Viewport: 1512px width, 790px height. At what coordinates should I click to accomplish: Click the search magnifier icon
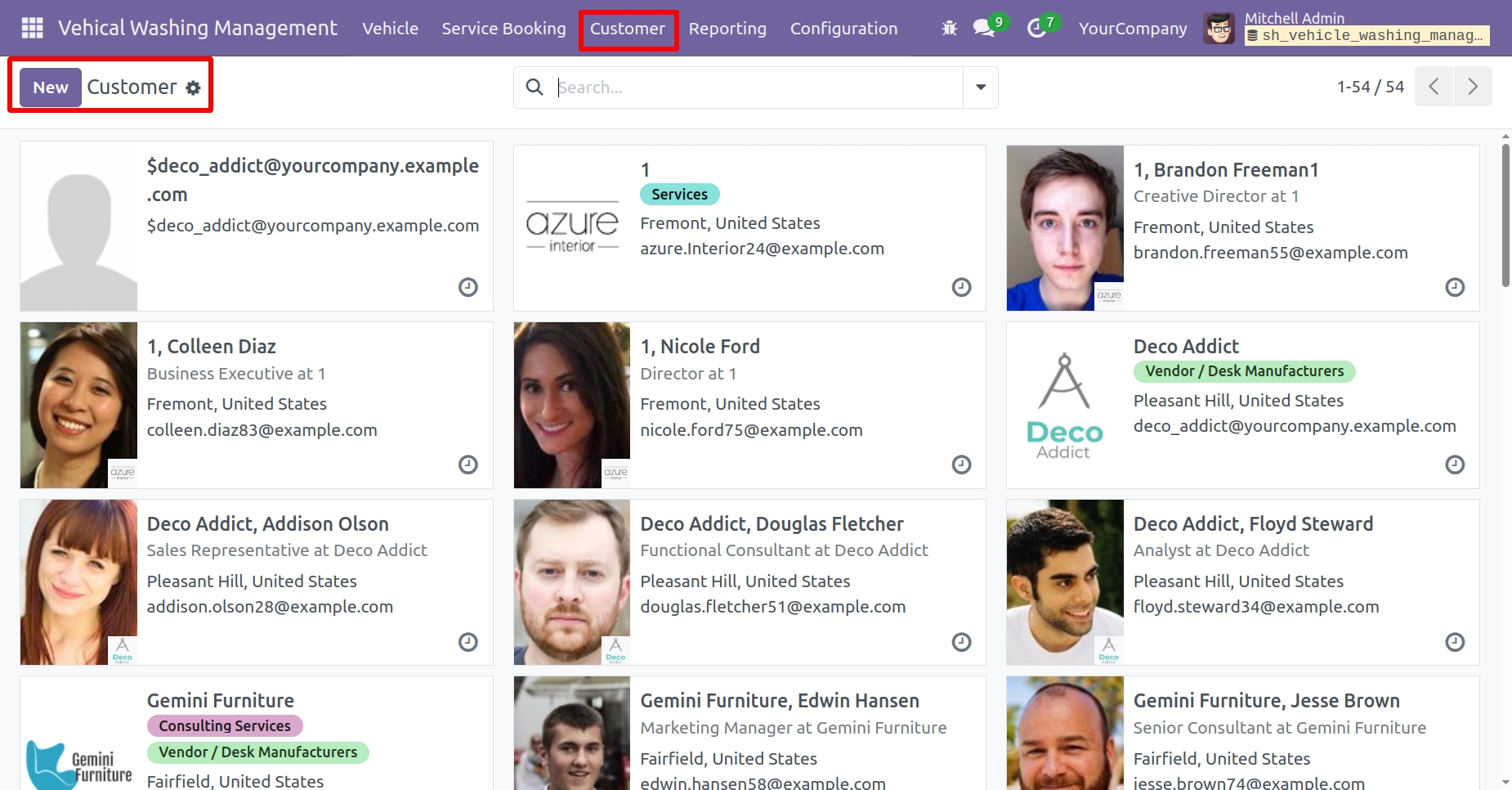pos(535,87)
